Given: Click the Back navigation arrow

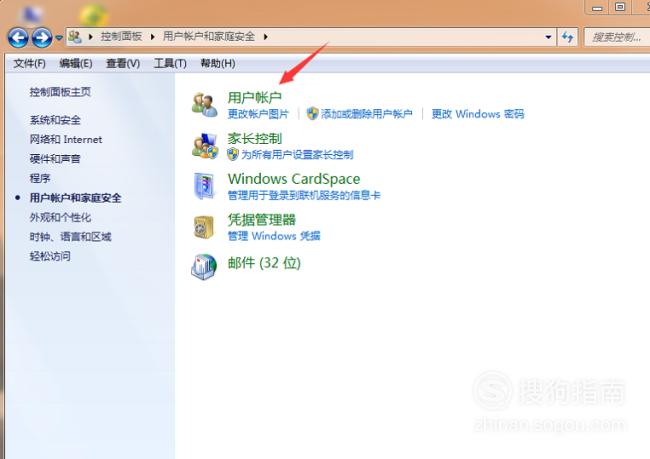Looking at the screenshot, I should click(18, 38).
